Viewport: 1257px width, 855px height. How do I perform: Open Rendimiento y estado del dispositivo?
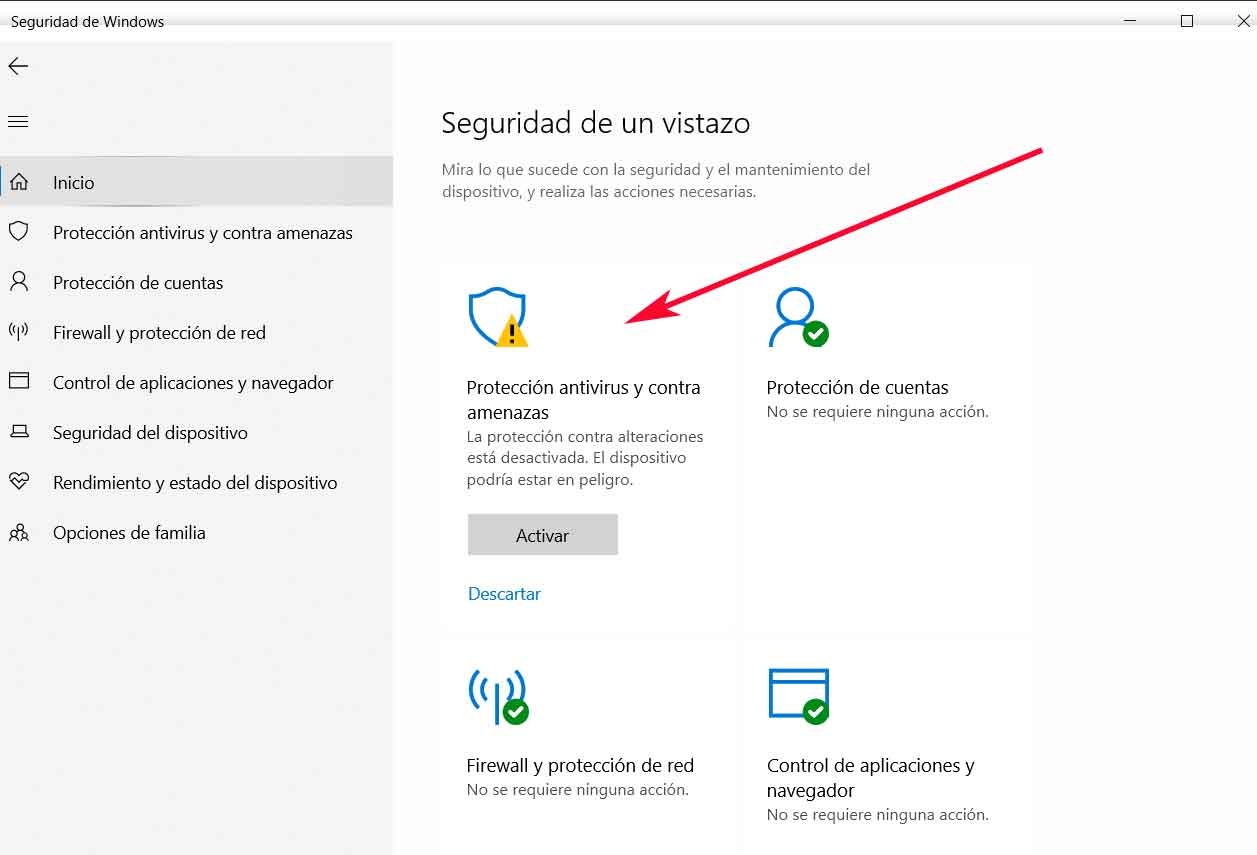(x=196, y=482)
